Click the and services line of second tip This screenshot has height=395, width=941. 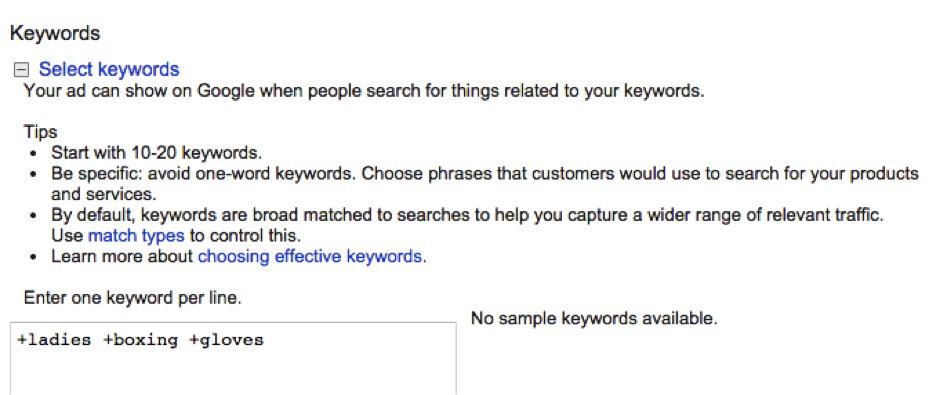tap(103, 194)
